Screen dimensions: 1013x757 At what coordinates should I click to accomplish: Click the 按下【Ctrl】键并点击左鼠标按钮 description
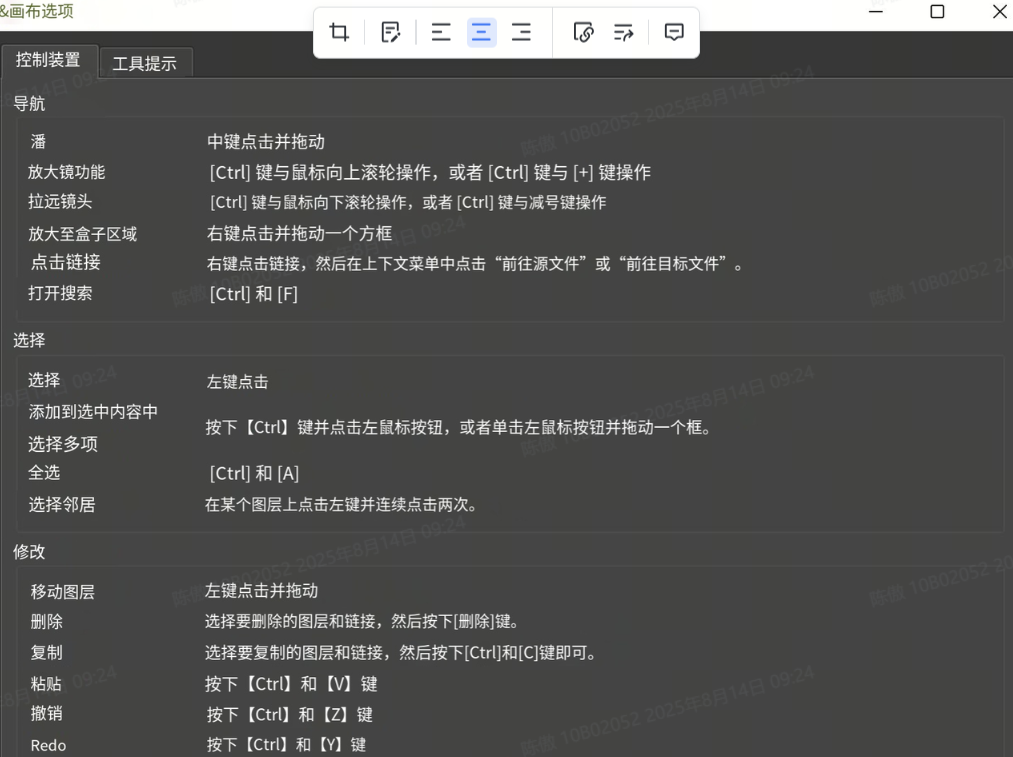tap(459, 427)
